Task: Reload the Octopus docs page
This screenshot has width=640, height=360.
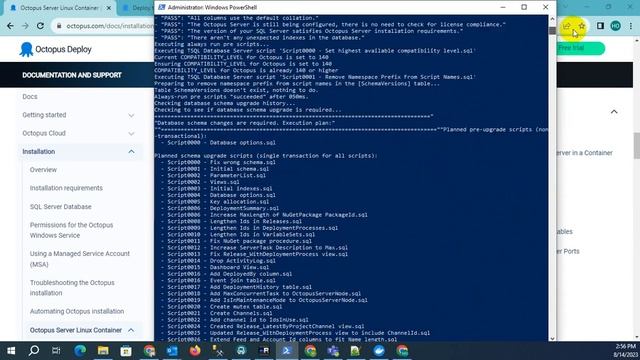Action: click(40, 26)
